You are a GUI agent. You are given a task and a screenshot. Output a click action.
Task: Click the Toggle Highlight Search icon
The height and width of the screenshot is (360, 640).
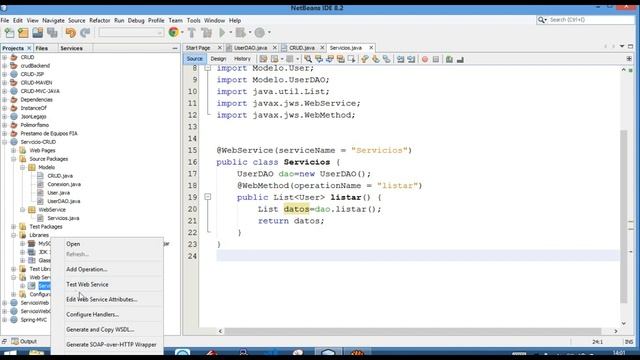pos(340,60)
